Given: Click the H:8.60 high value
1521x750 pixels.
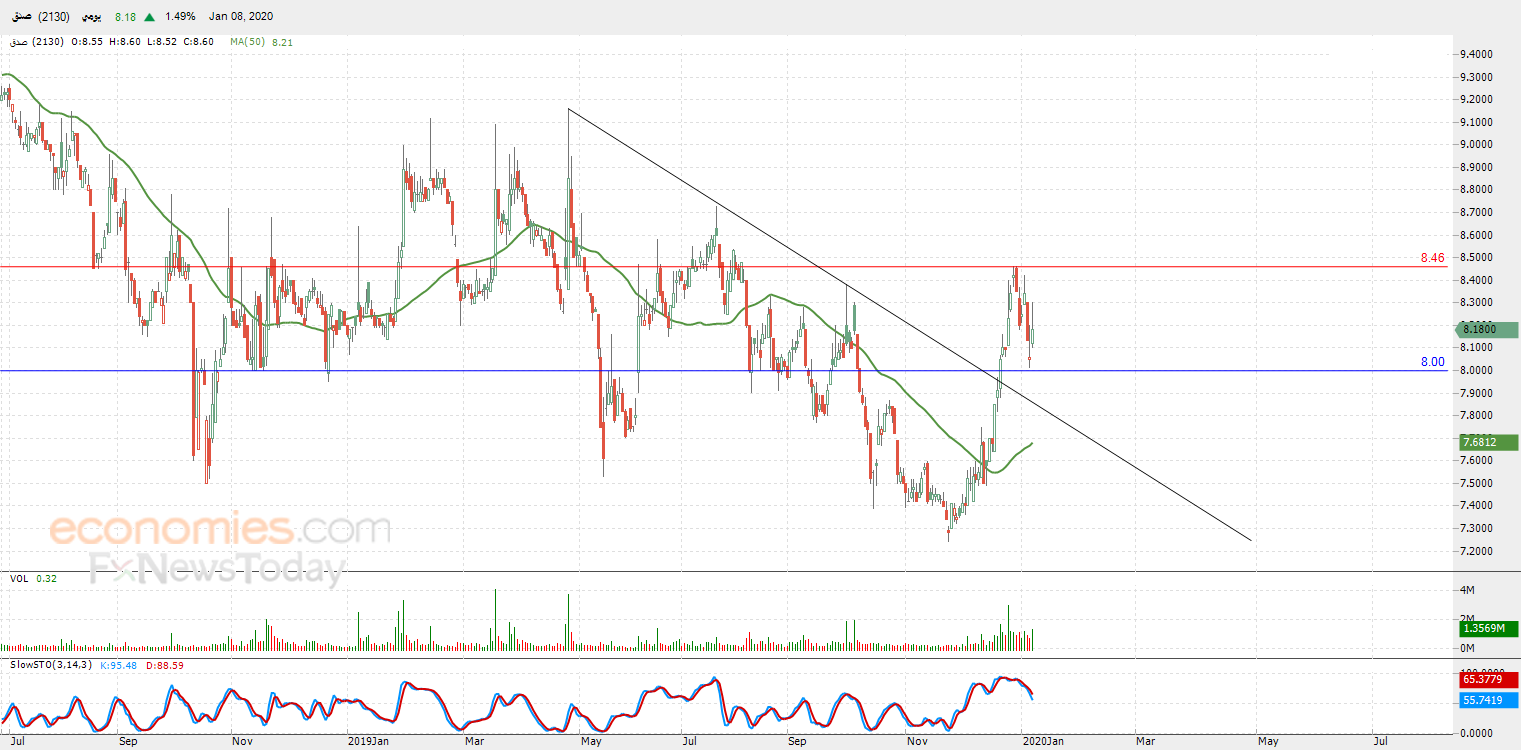Looking at the screenshot, I should tap(125, 42).
